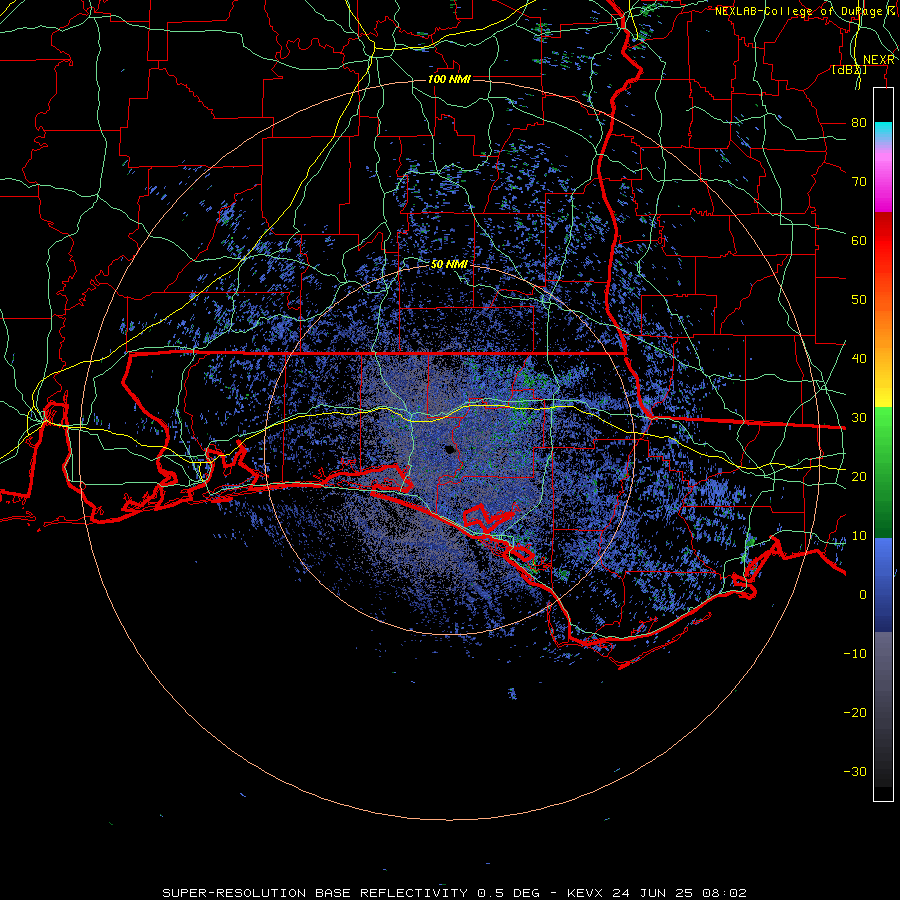Click the 50 dBZ scale label
The height and width of the screenshot is (900, 900).
point(859,300)
